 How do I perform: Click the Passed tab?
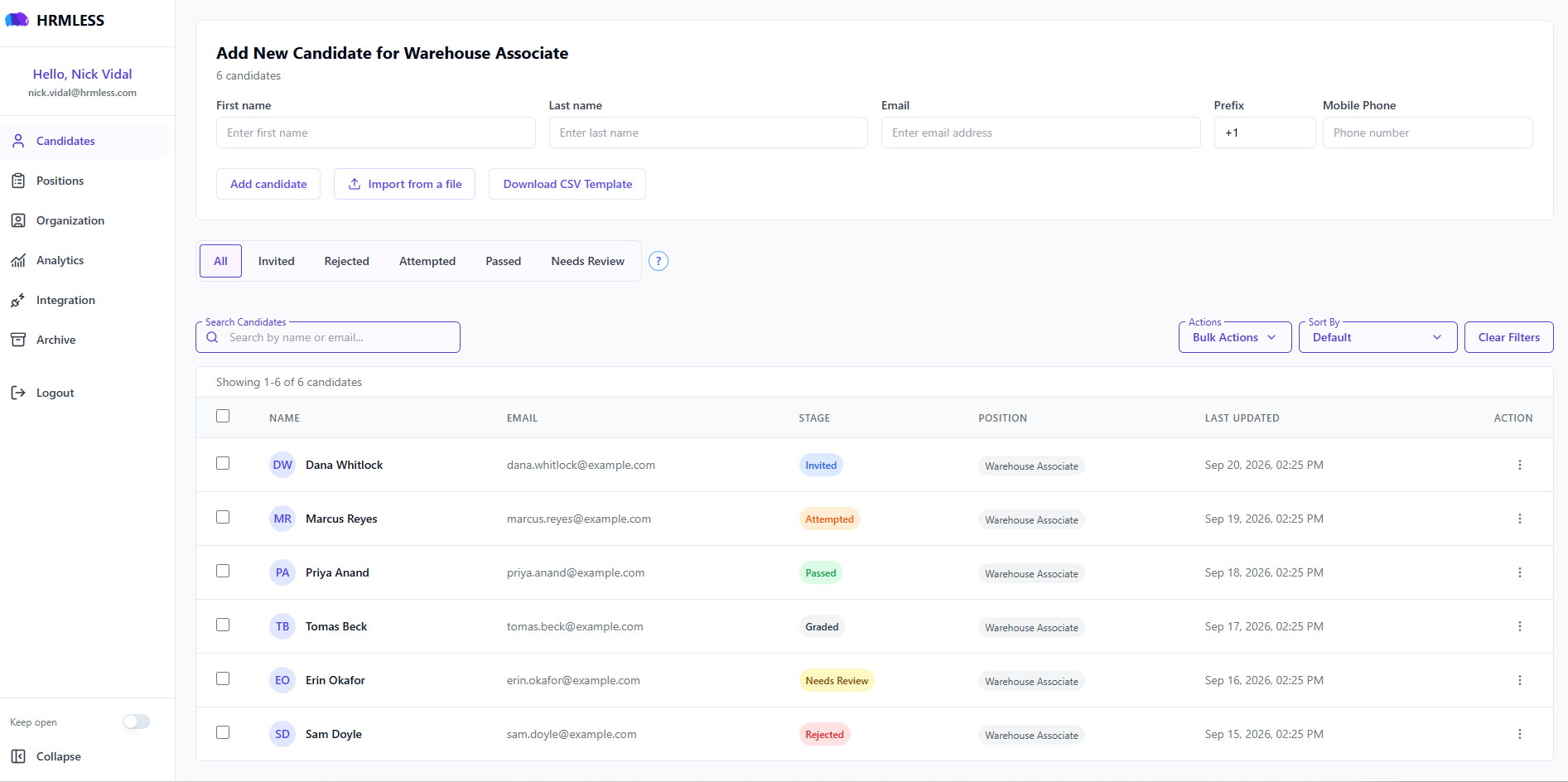pyautogui.click(x=503, y=261)
